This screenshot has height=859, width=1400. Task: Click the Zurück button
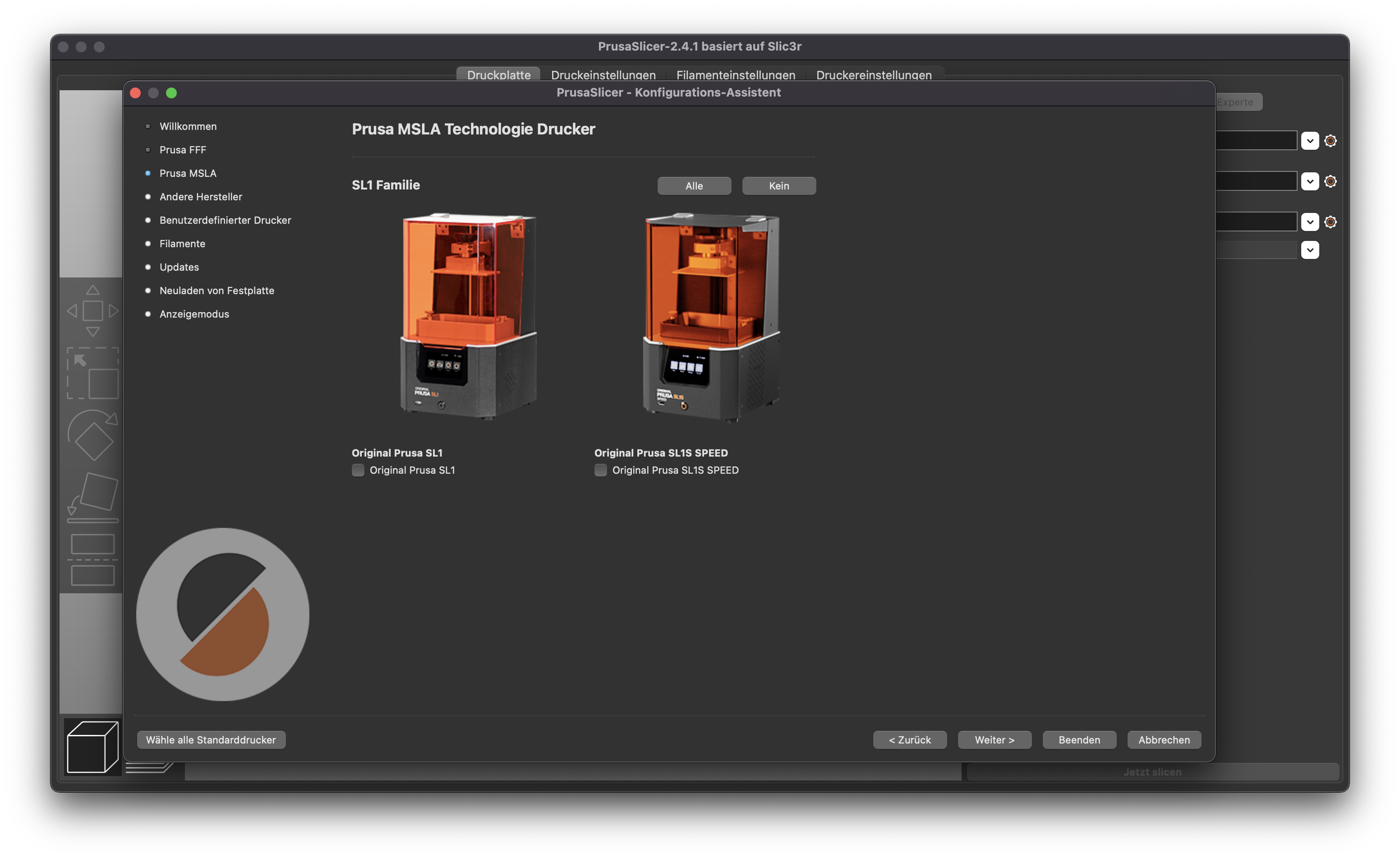coord(910,739)
